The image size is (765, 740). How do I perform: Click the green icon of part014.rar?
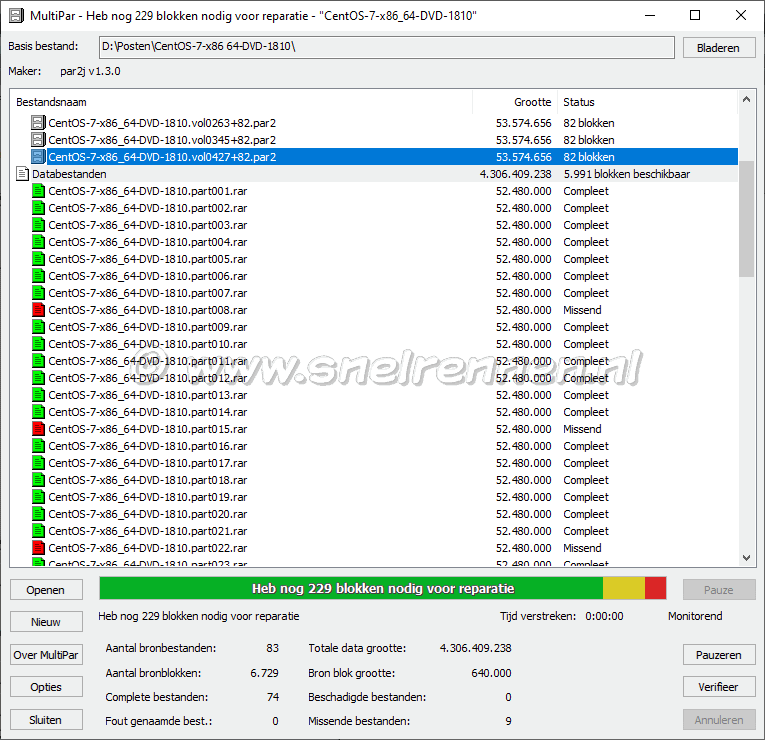coord(38,412)
